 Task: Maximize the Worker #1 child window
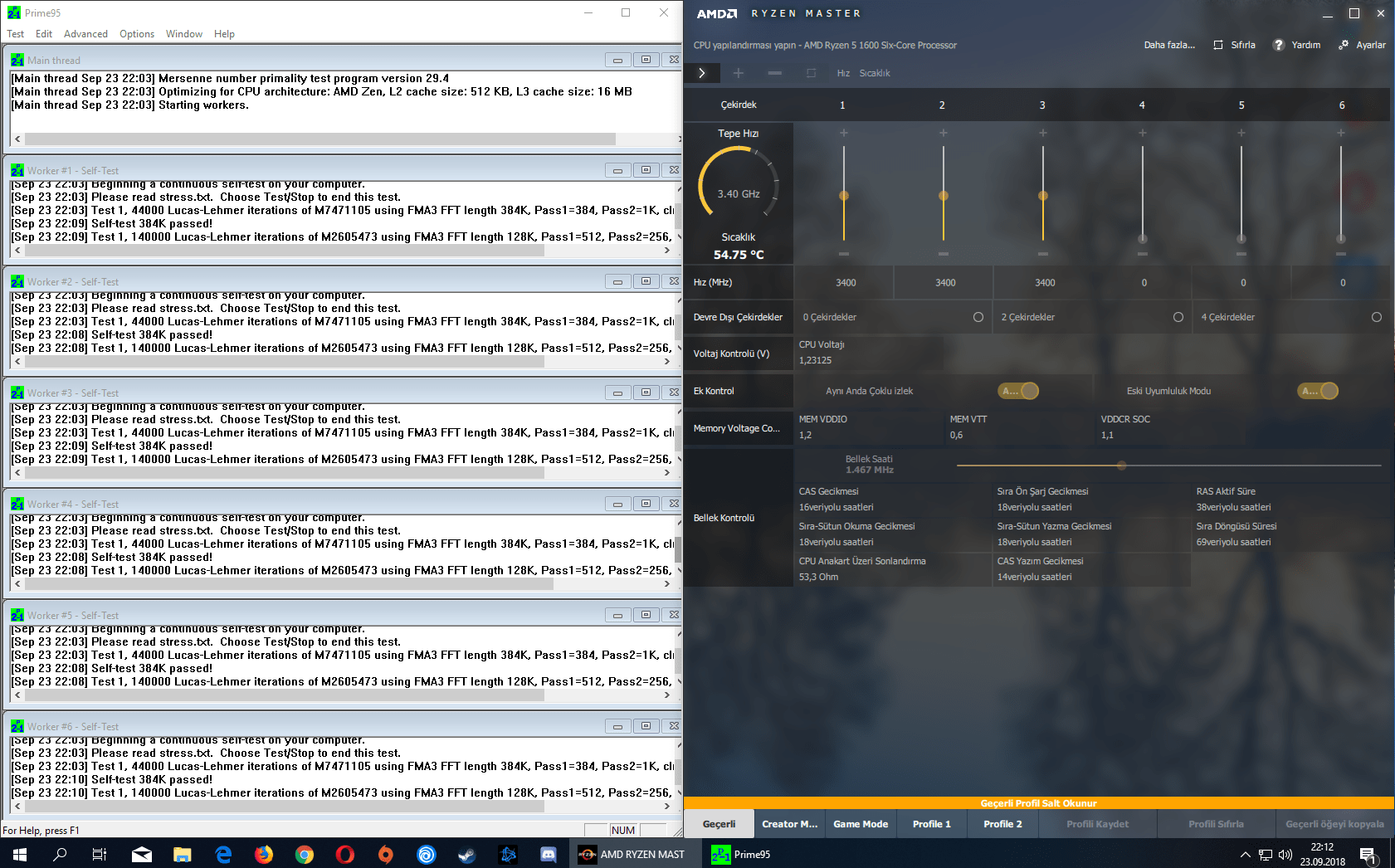646,170
